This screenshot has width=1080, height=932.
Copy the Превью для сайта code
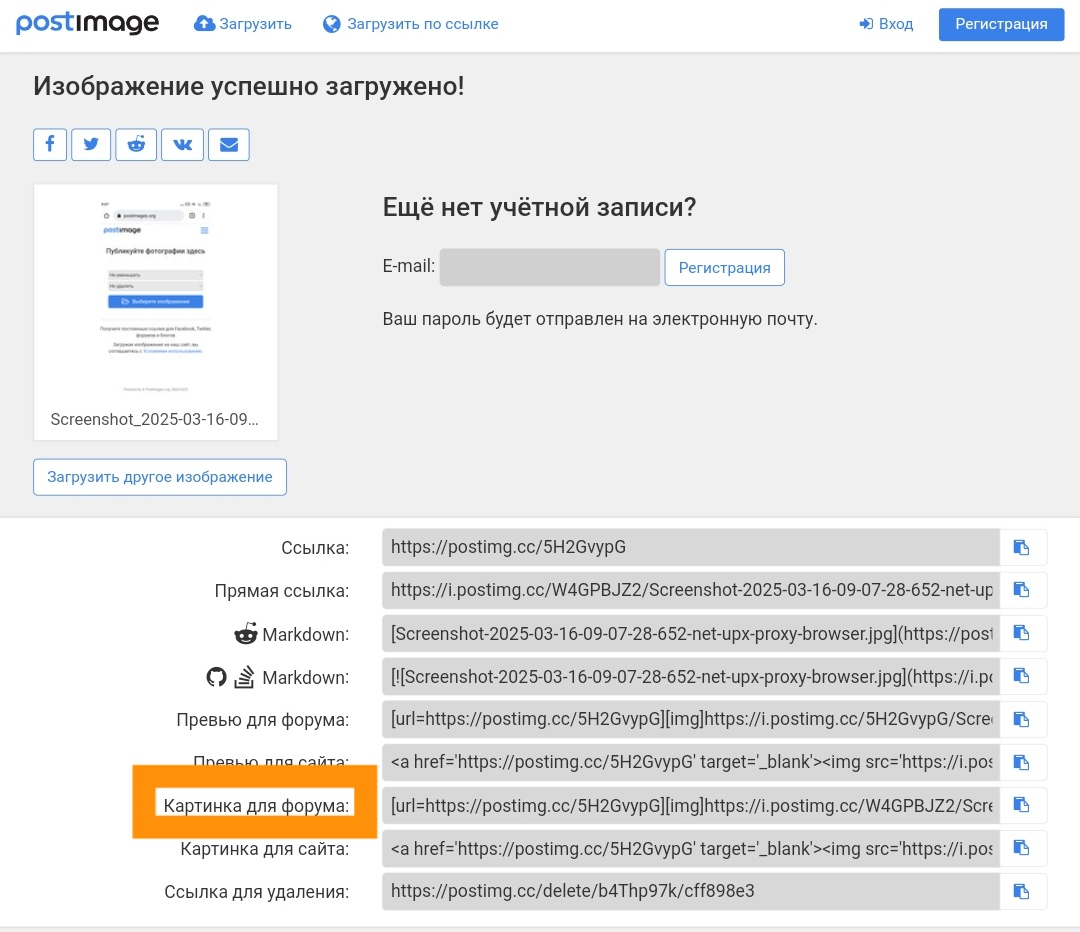click(1021, 762)
